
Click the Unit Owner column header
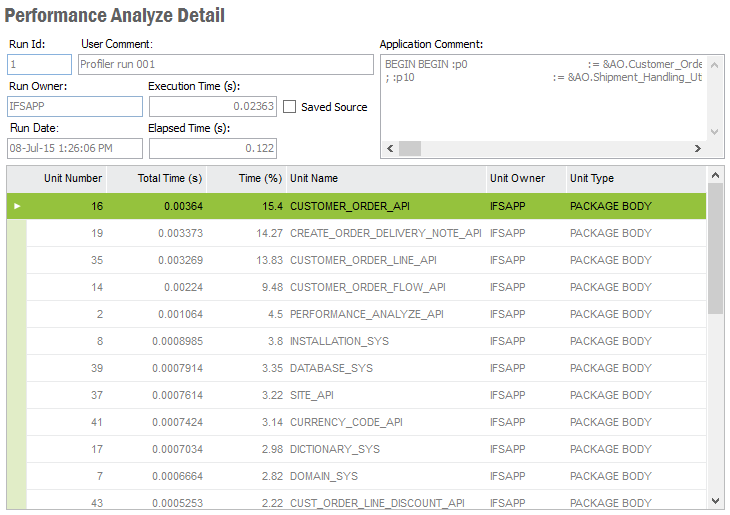click(517, 178)
